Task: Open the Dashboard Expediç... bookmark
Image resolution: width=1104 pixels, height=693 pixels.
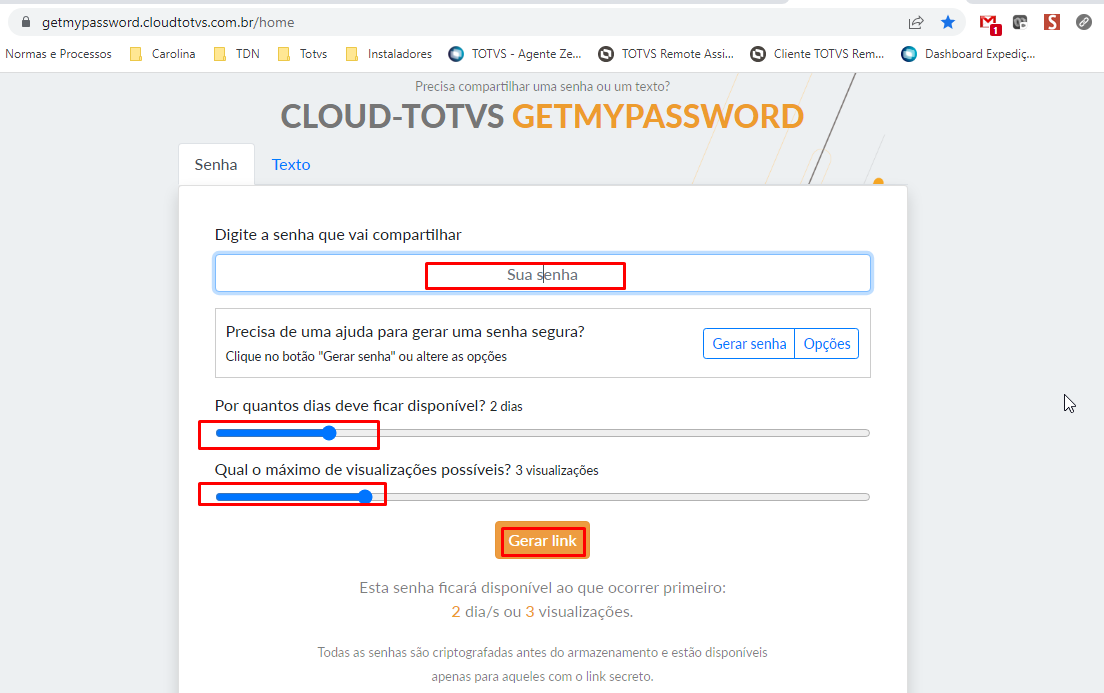Action: point(968,54)
